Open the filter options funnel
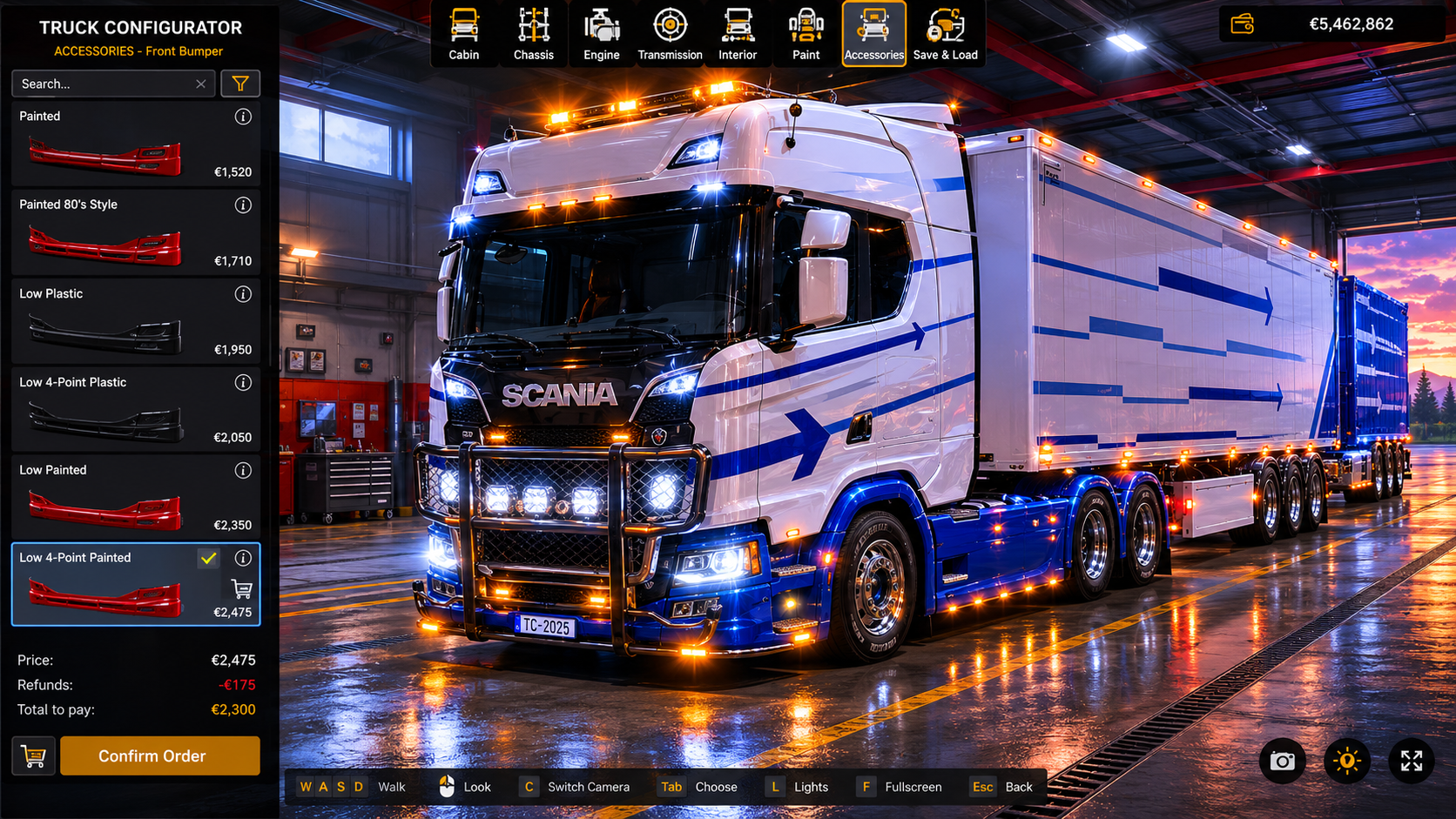The image size is (1456, 819). click(x=240, y=84)
